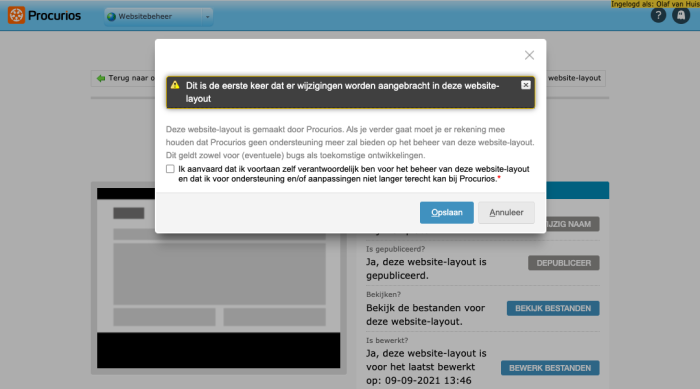
Task: Click the Bewerk bestanden button
Action: (x=550, y=368)
